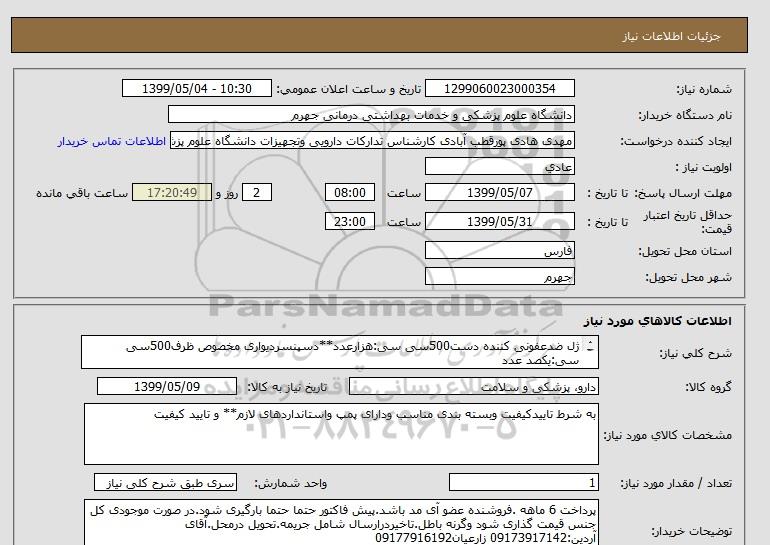Step the general description box spinner arrows
This screenshot has height=545, width=770.
tap(590, 347)
